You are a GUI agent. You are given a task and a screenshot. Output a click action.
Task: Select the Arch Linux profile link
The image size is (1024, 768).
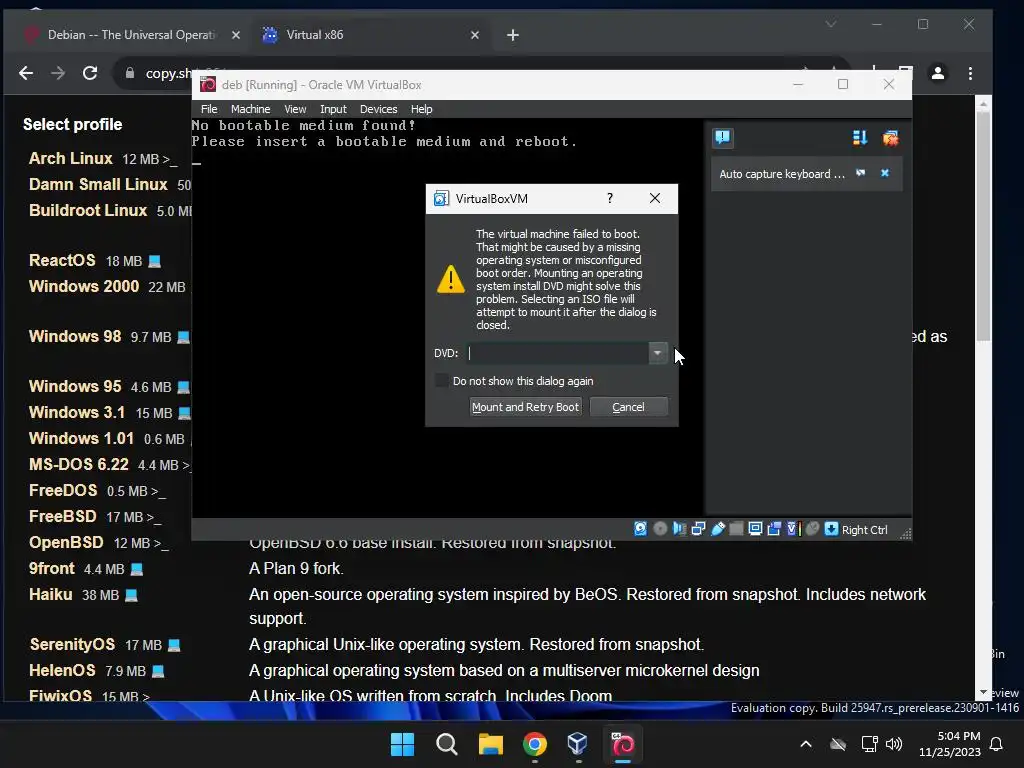71,159
